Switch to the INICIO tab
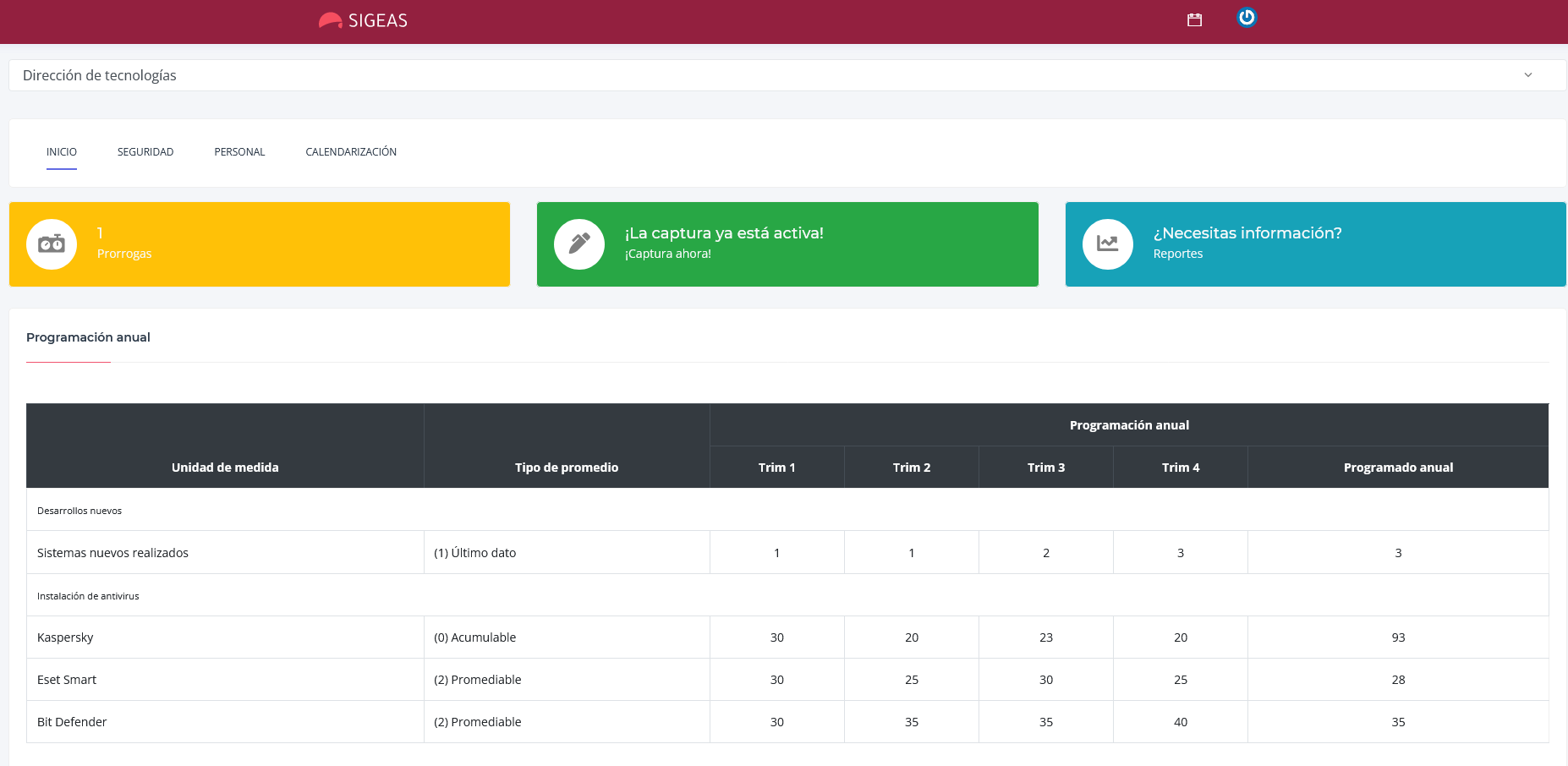Image resolution: width=1568 pixels, height=766 pixels. (62, 152)
